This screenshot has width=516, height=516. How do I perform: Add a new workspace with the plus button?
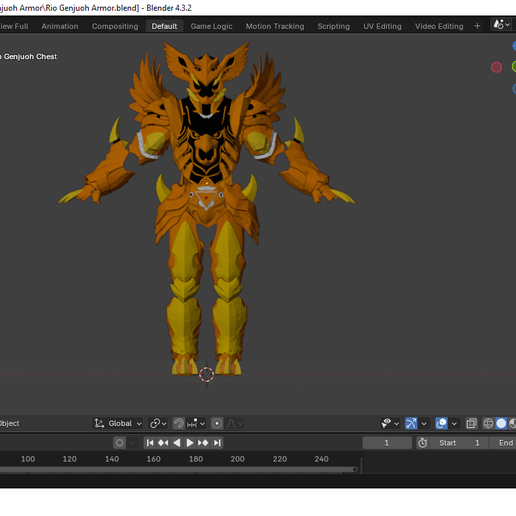477,26
